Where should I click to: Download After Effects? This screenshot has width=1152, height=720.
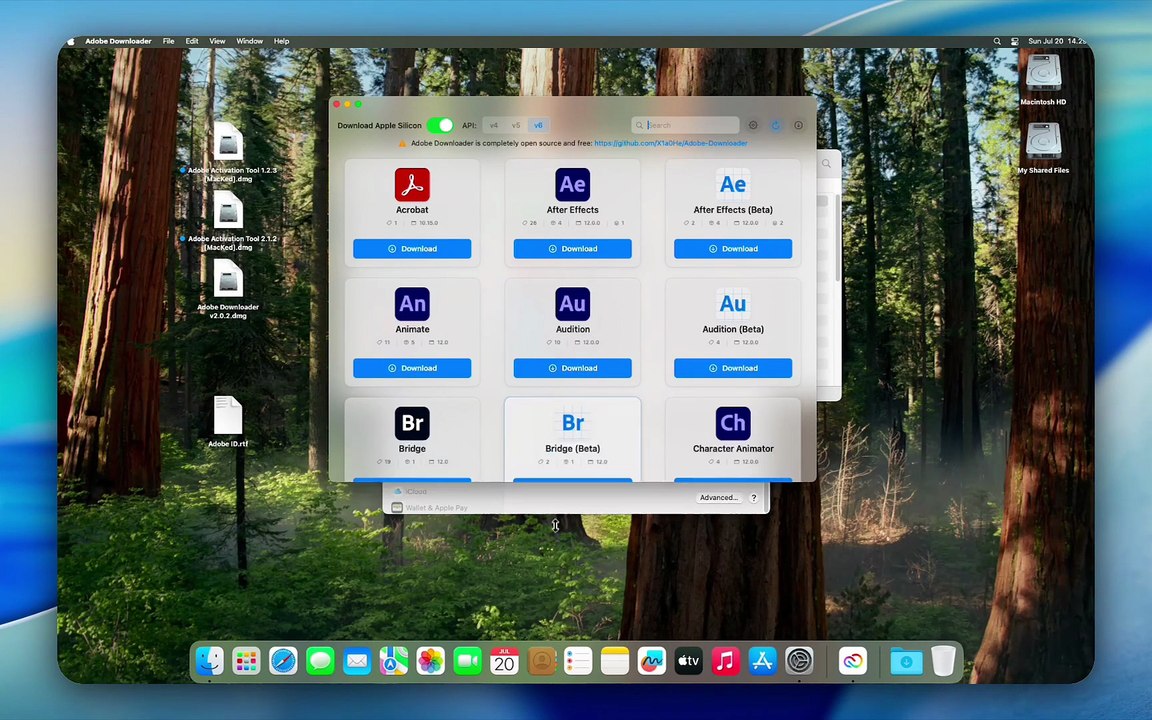[572, 248]
